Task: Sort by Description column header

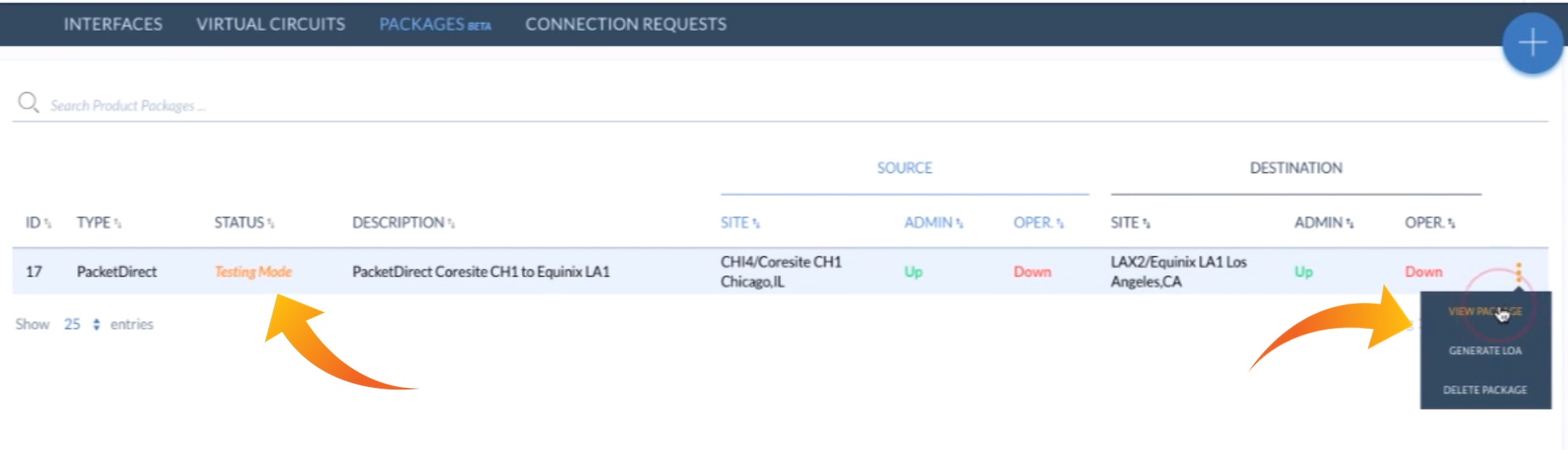Action: (x=402, y=223)
